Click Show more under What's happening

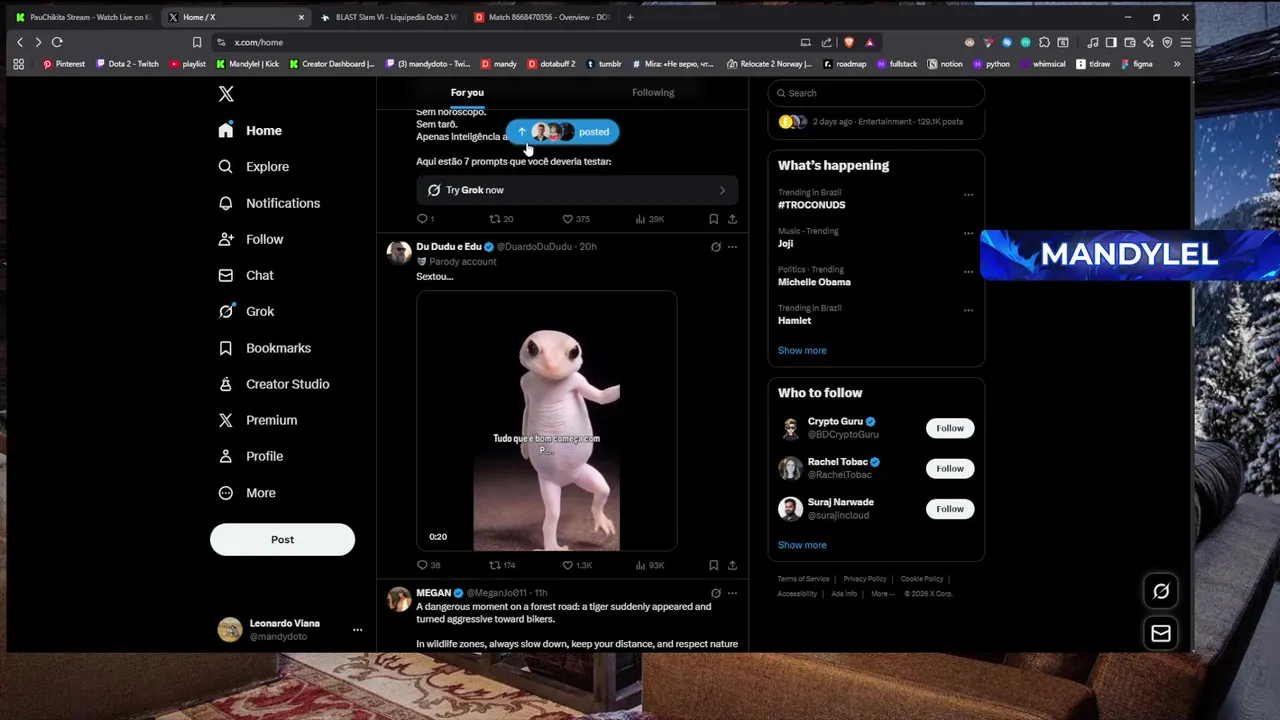(x=802, y=351)
